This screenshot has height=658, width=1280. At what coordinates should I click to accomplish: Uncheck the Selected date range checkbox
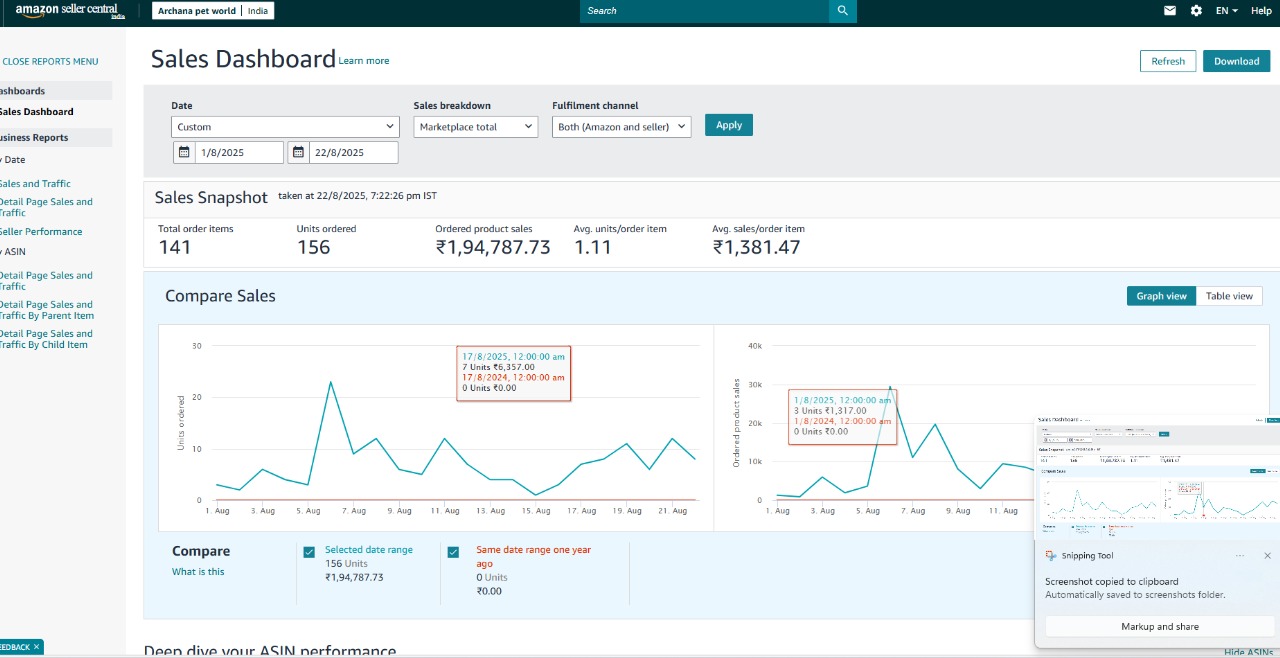click(x=309, y=552)
